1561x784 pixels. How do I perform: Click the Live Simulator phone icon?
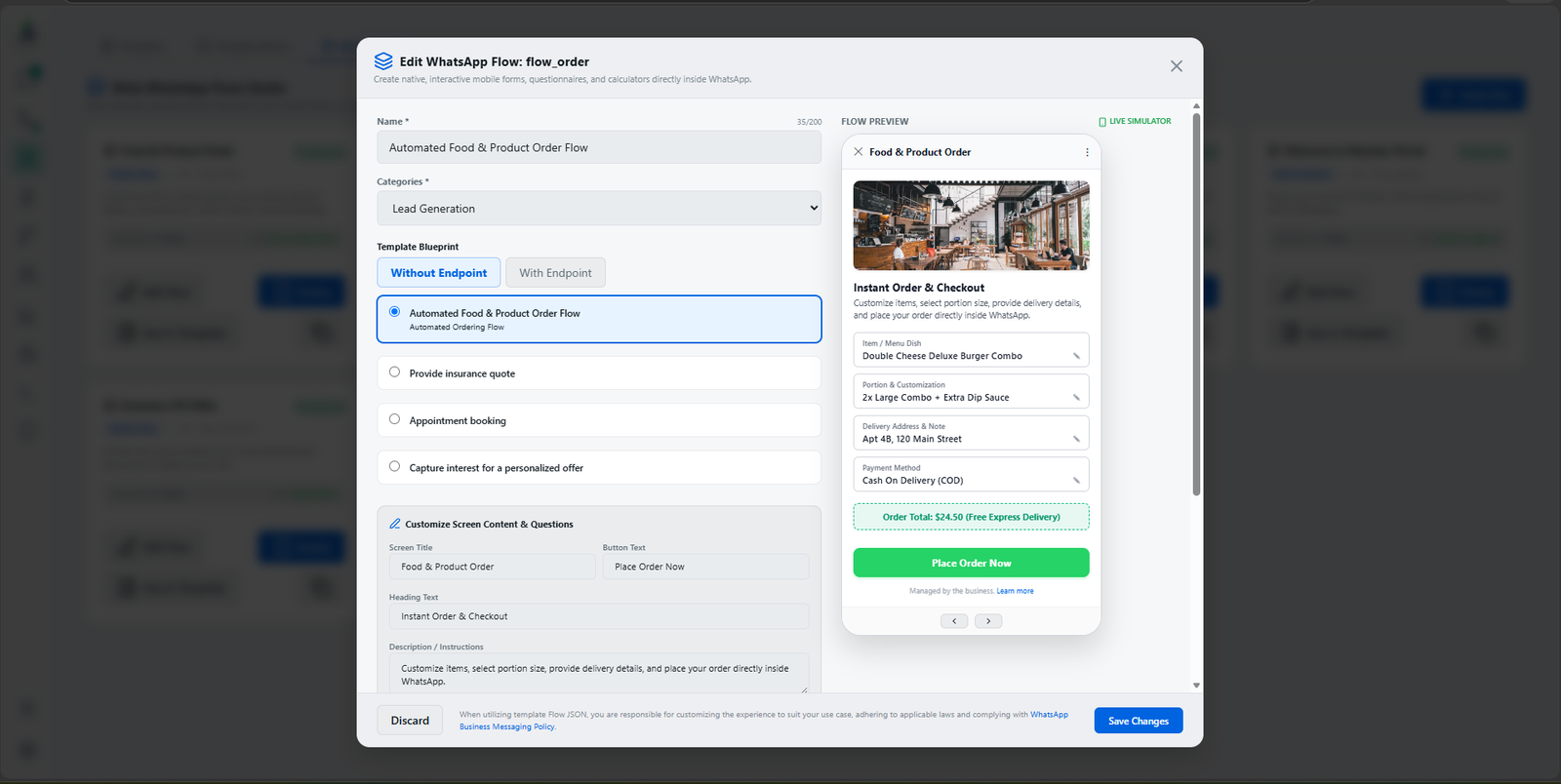pos(1102,122)
